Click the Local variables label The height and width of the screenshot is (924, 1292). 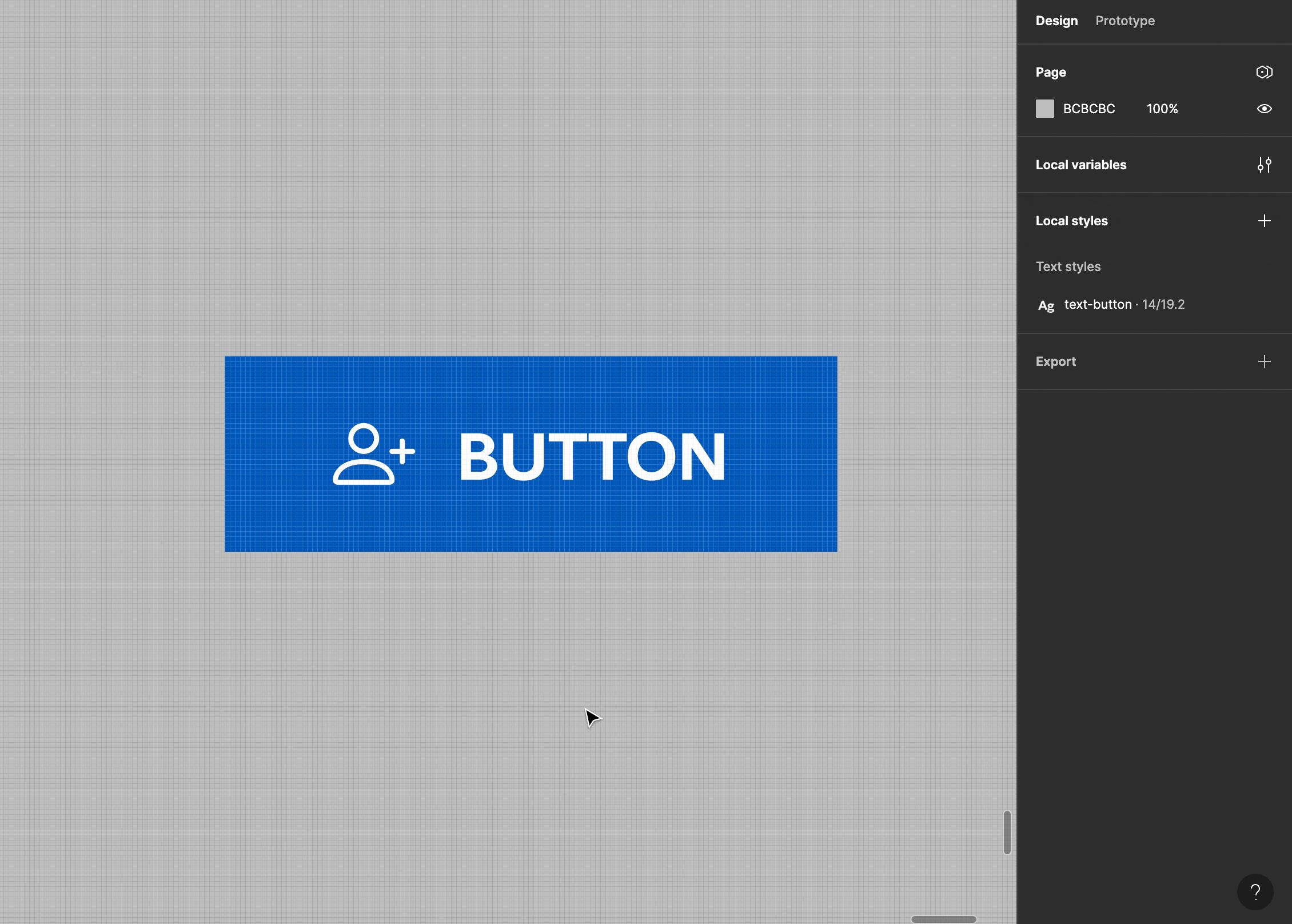point(1080,165)
